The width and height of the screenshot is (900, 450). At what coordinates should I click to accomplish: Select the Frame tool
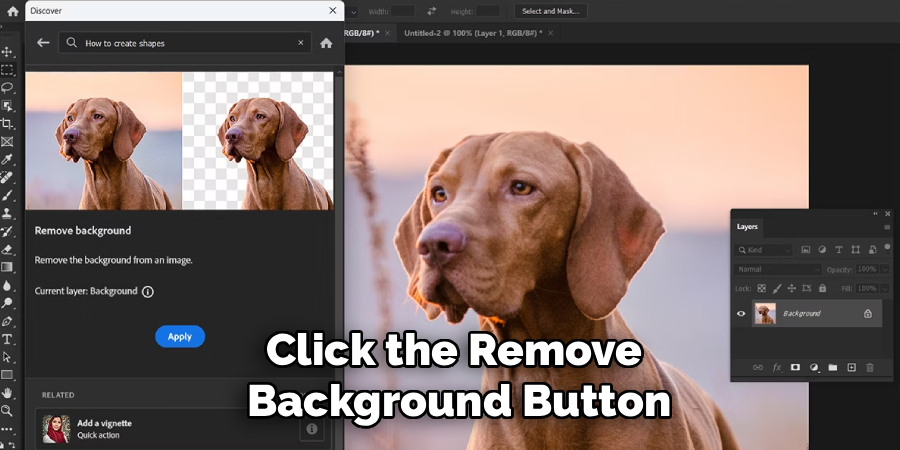(7, 141)
